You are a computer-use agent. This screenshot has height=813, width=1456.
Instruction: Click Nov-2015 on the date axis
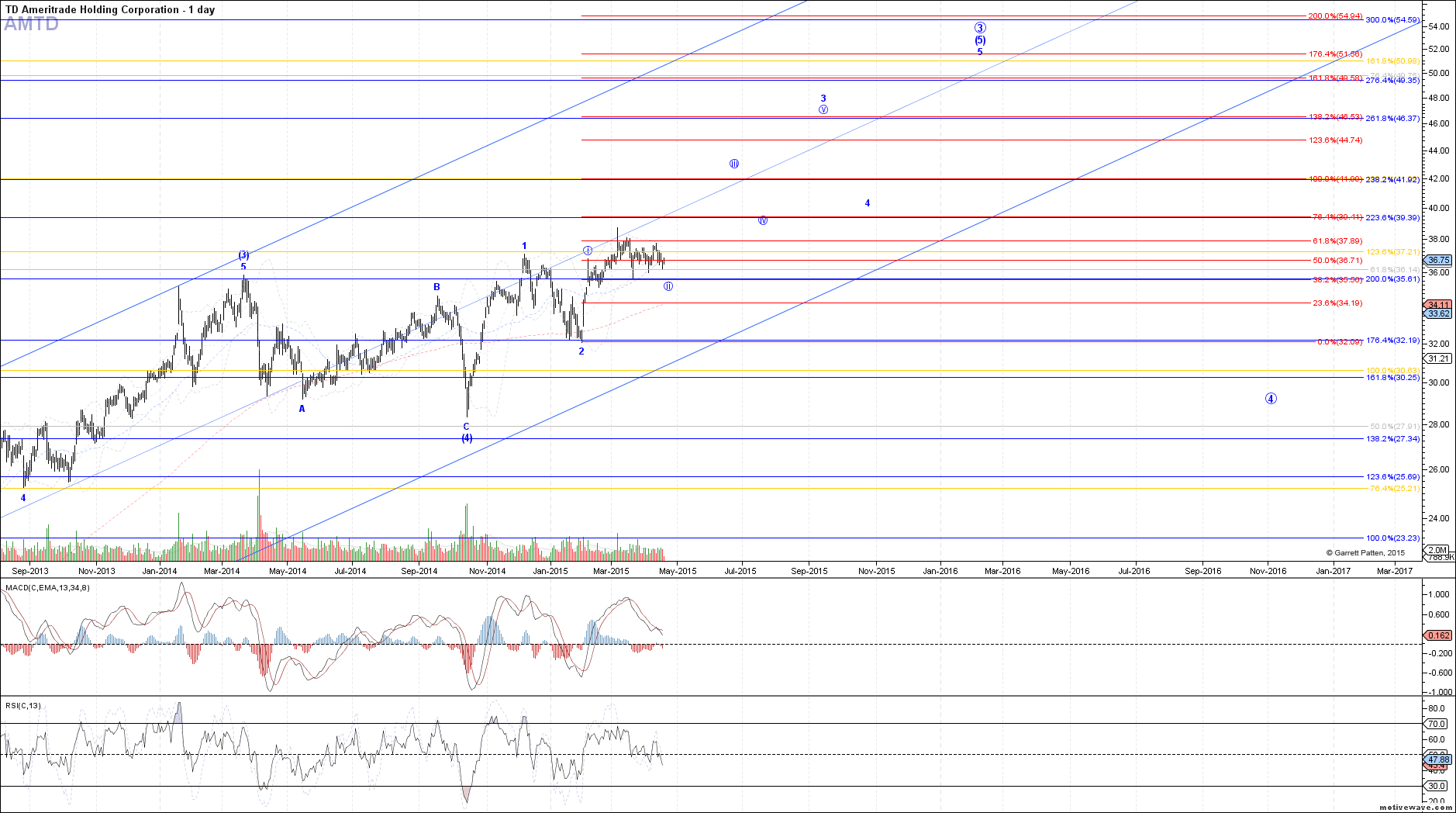point(876,571)
